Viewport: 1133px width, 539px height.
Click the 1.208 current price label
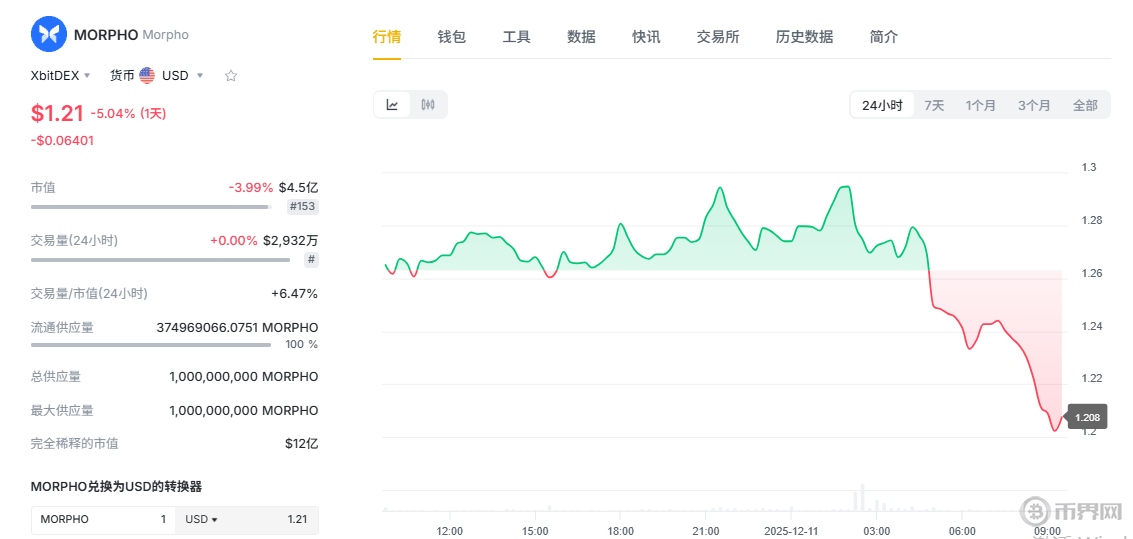[1087, 417]
